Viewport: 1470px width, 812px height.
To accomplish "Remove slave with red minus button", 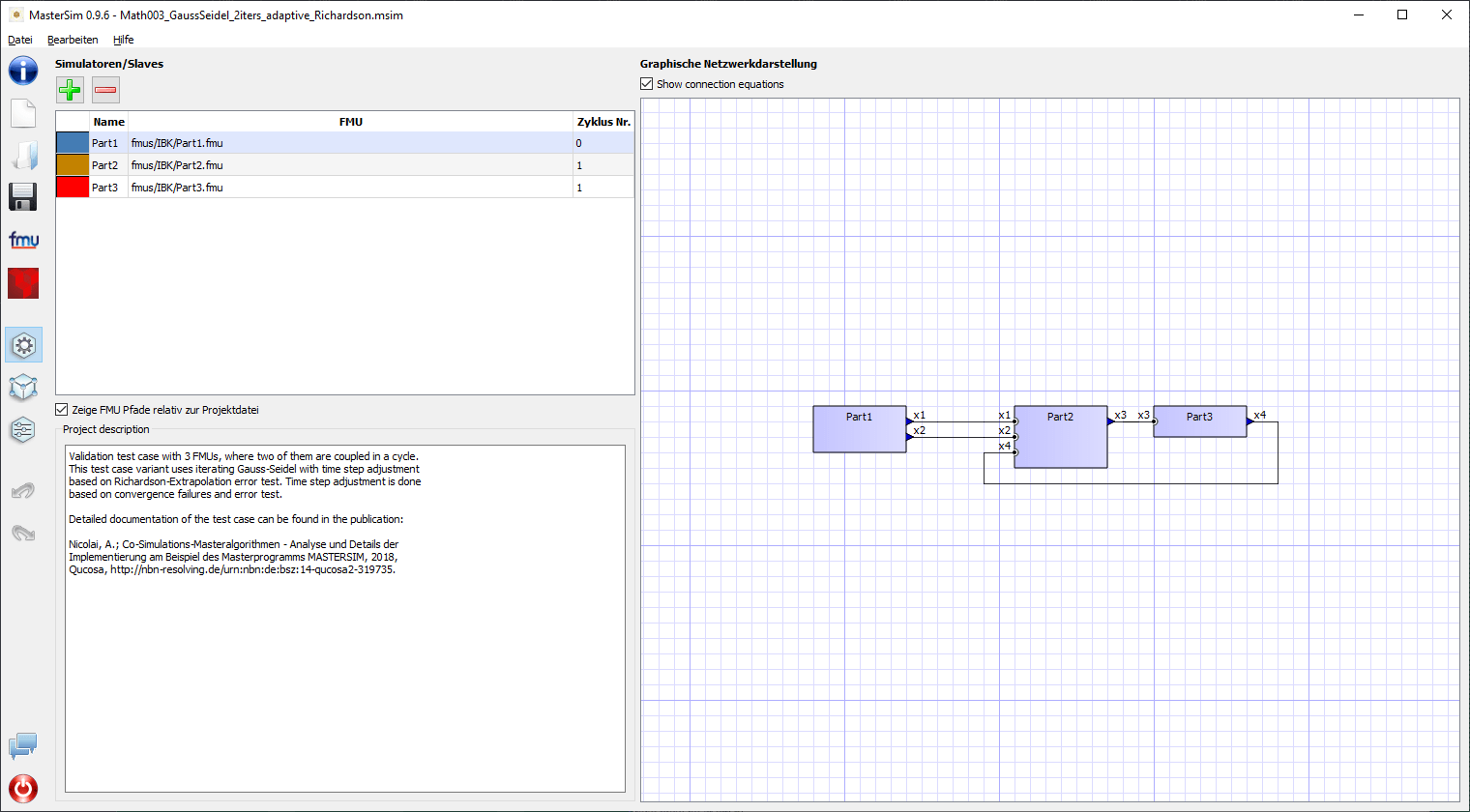I will [x=105, y=90].
